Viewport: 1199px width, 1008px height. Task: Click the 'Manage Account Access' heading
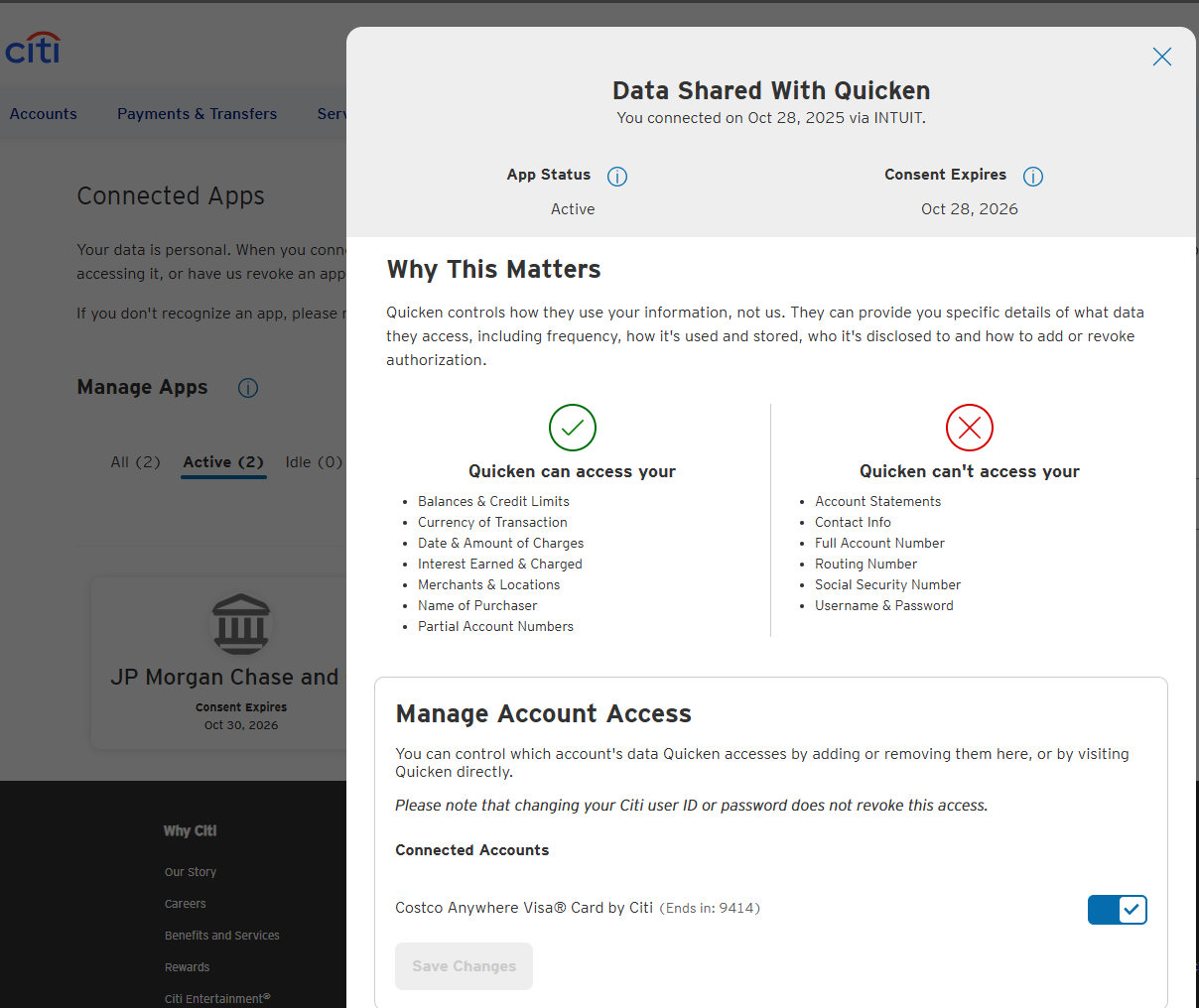[x=543, y=714]
